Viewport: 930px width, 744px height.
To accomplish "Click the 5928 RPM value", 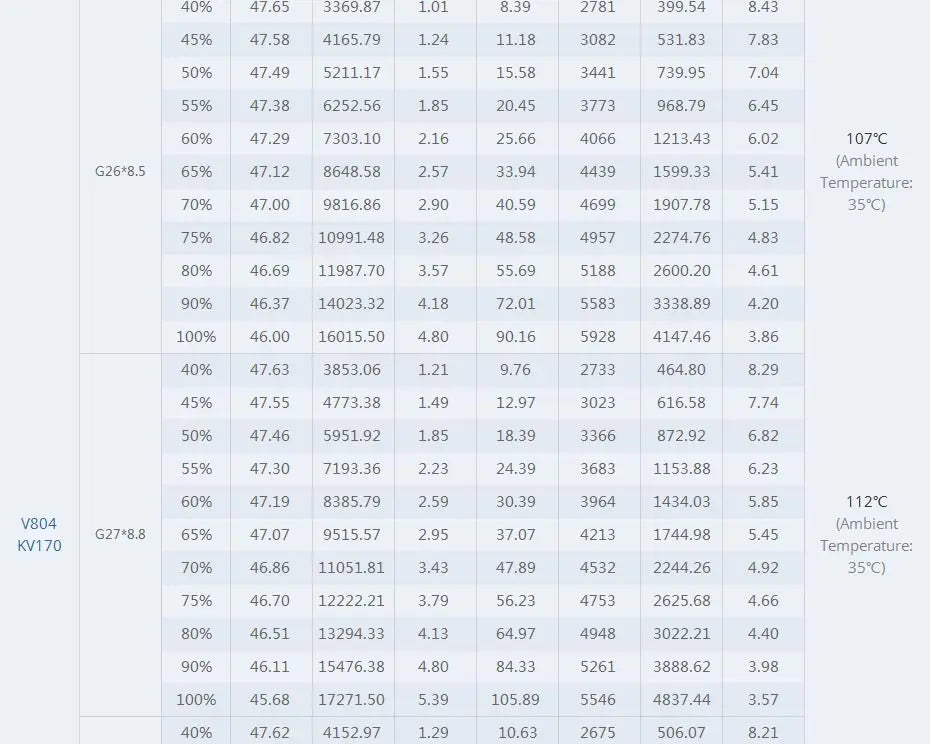I will coord(598,337).
